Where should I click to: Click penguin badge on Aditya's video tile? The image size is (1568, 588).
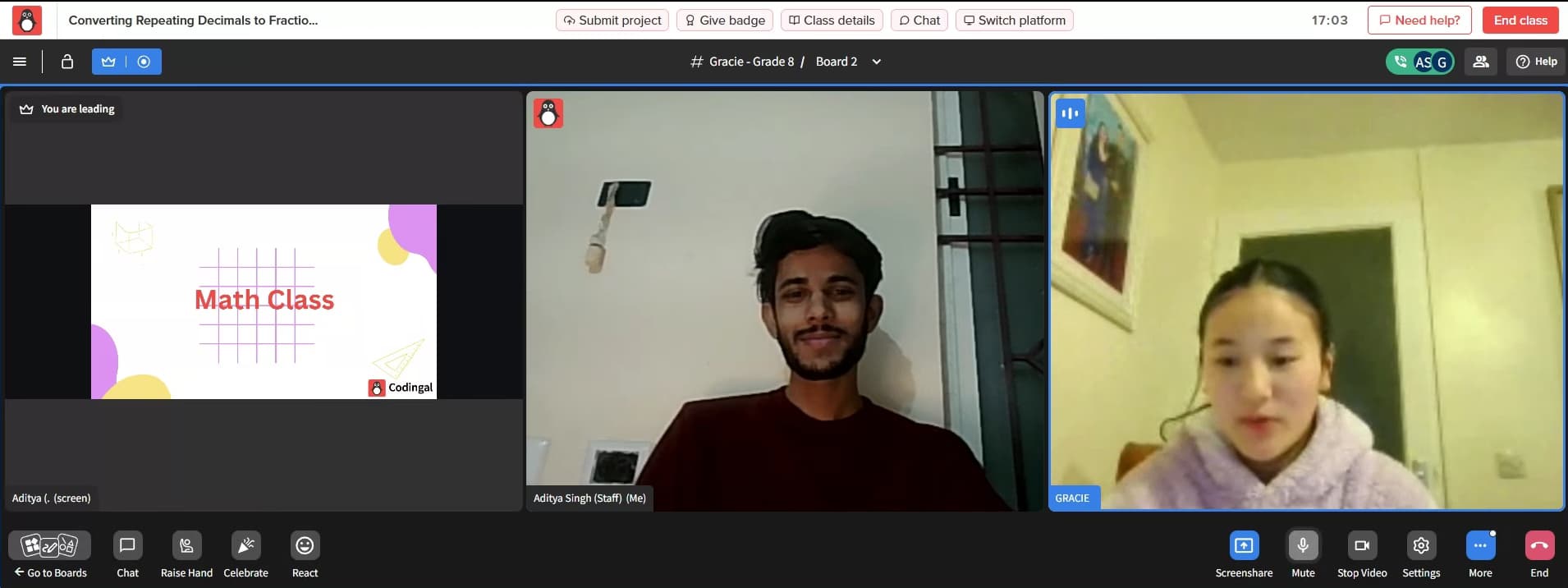548,113
